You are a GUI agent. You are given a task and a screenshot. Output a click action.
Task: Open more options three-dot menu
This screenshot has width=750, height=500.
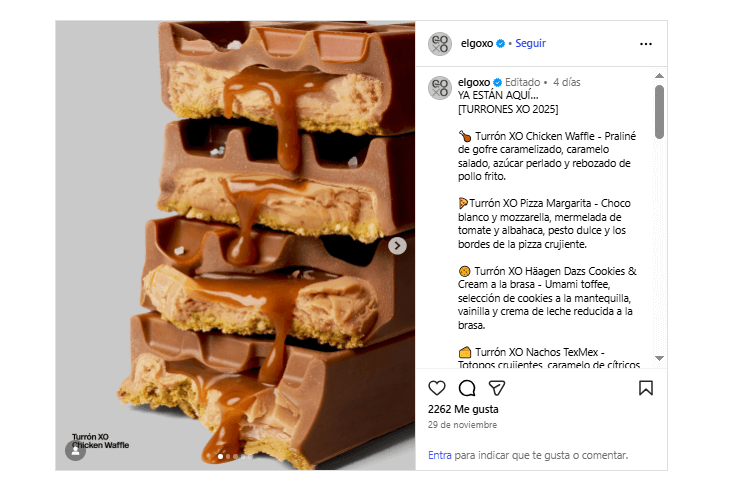click(646, 44)
